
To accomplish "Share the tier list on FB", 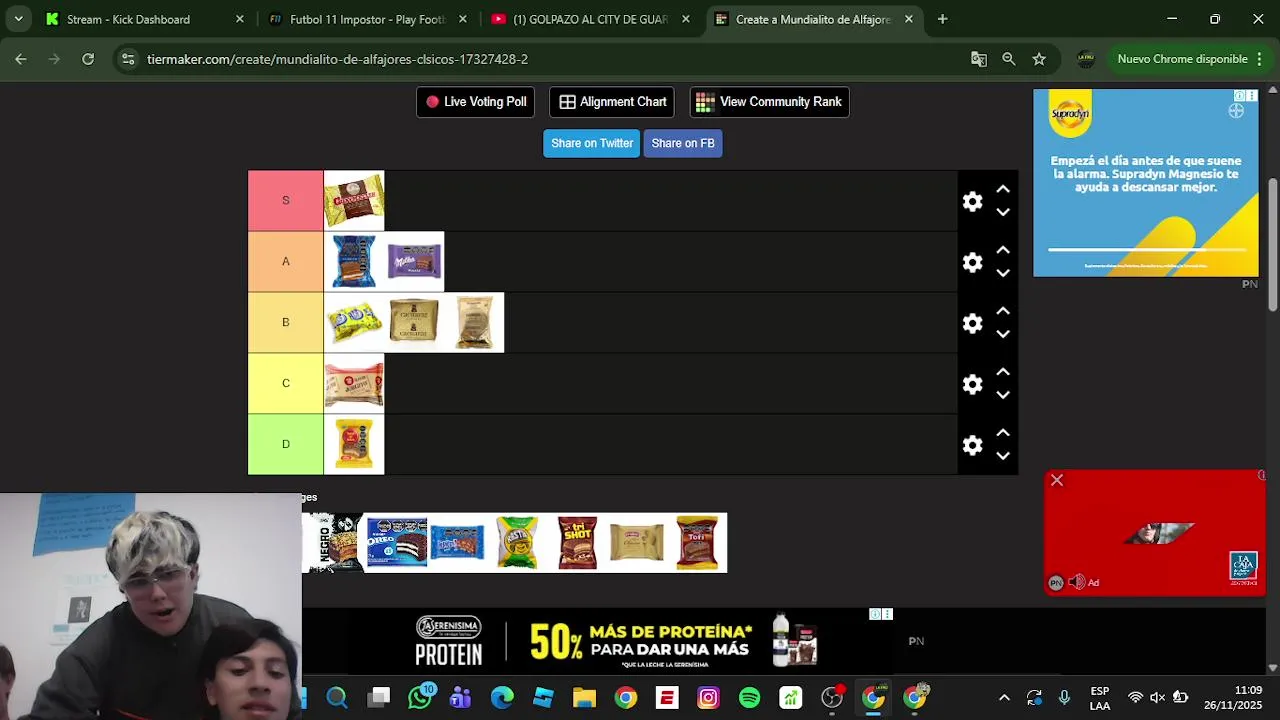I will coord(683,143).
